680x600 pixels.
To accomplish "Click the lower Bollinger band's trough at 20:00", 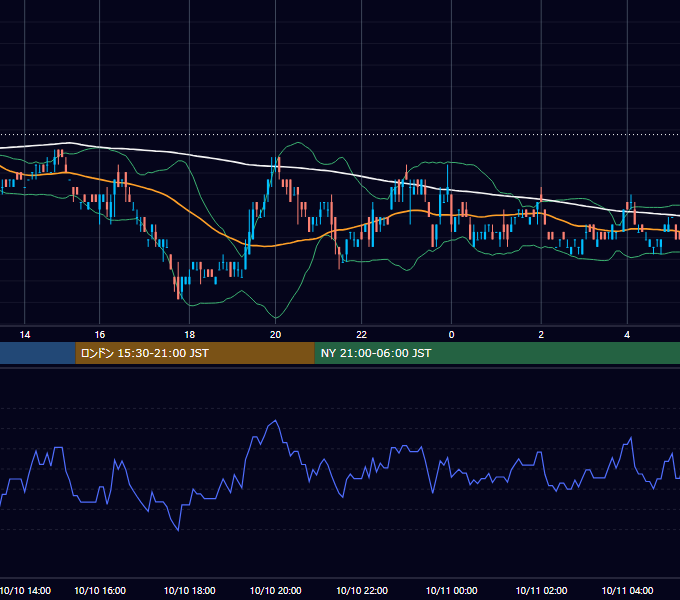I will (276, 317).
